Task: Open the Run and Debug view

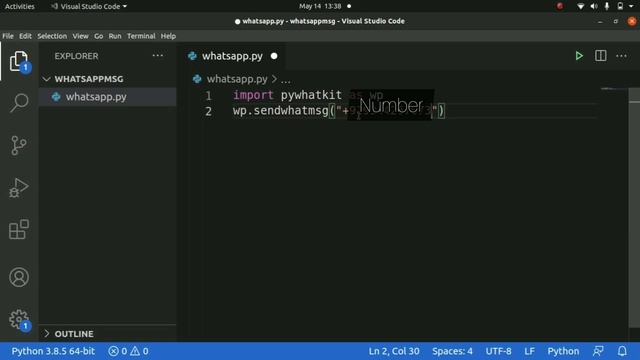Action: [19, 188]
